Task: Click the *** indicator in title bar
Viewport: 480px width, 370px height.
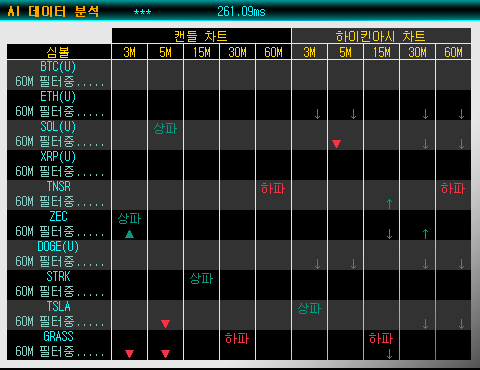Action: (x=142, y=12)
